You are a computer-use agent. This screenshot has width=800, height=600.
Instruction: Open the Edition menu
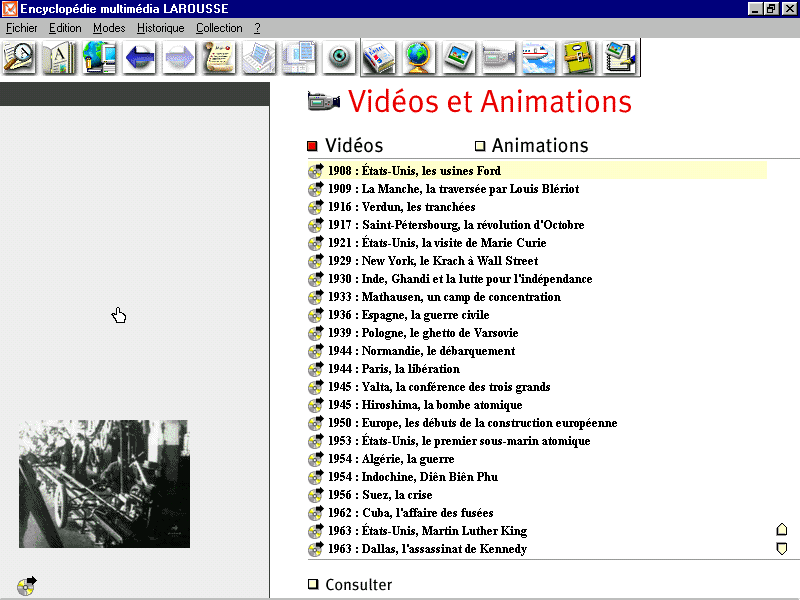[x=65, y=28]
